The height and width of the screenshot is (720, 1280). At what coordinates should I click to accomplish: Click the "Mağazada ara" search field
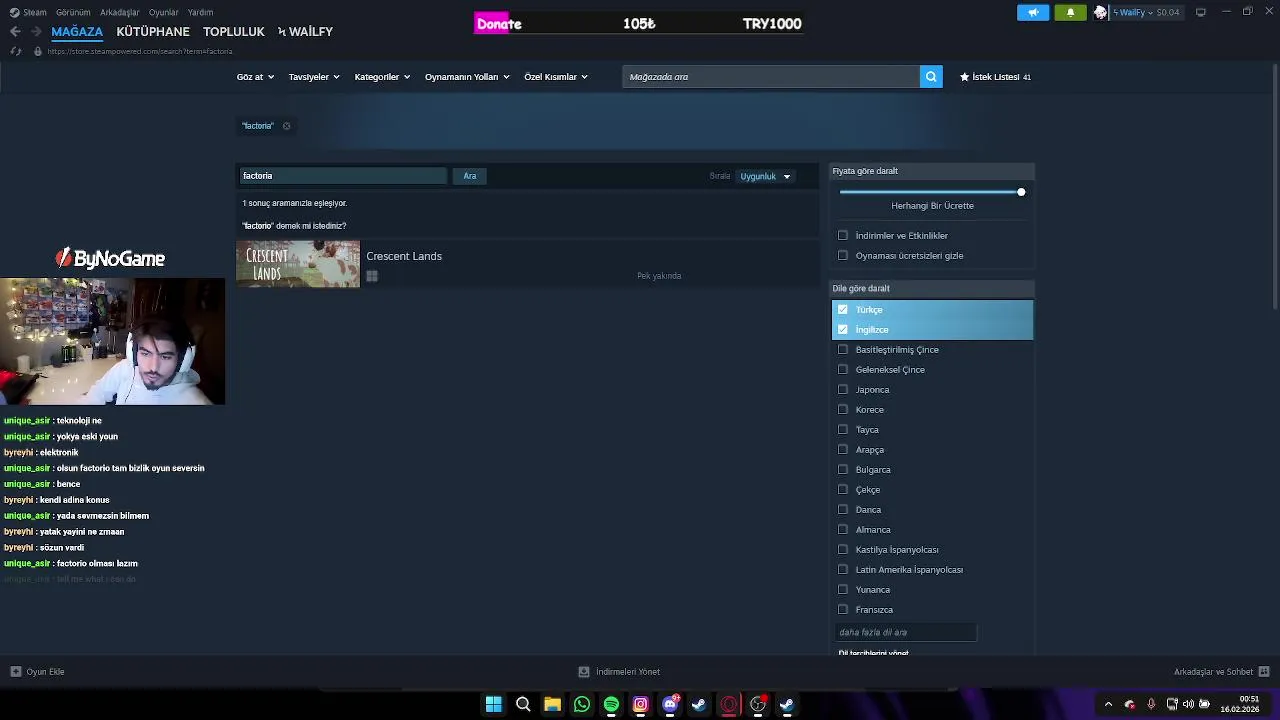coord(771,77)
